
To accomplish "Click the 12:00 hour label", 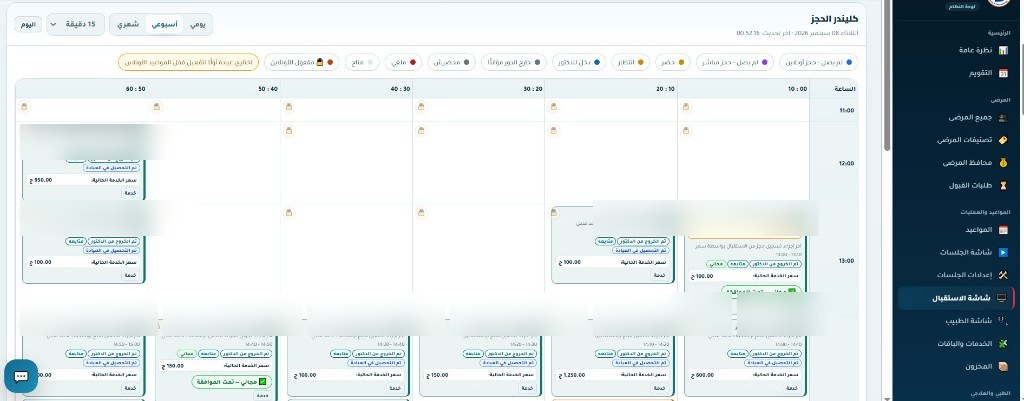I will pos(847,163).
